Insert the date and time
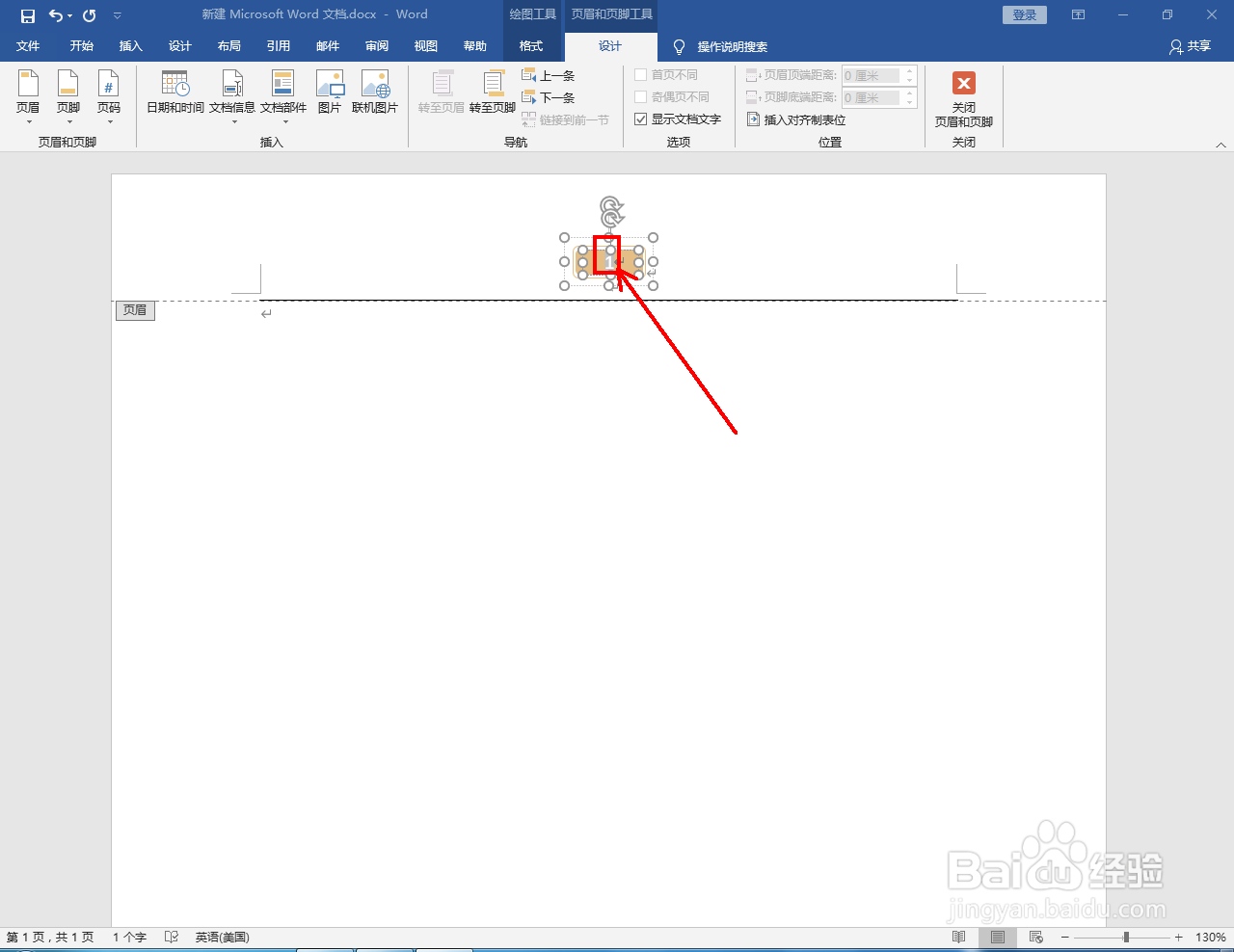Image resolution: width=1234 pixels, height=952 pixels. tap(174, 93)
